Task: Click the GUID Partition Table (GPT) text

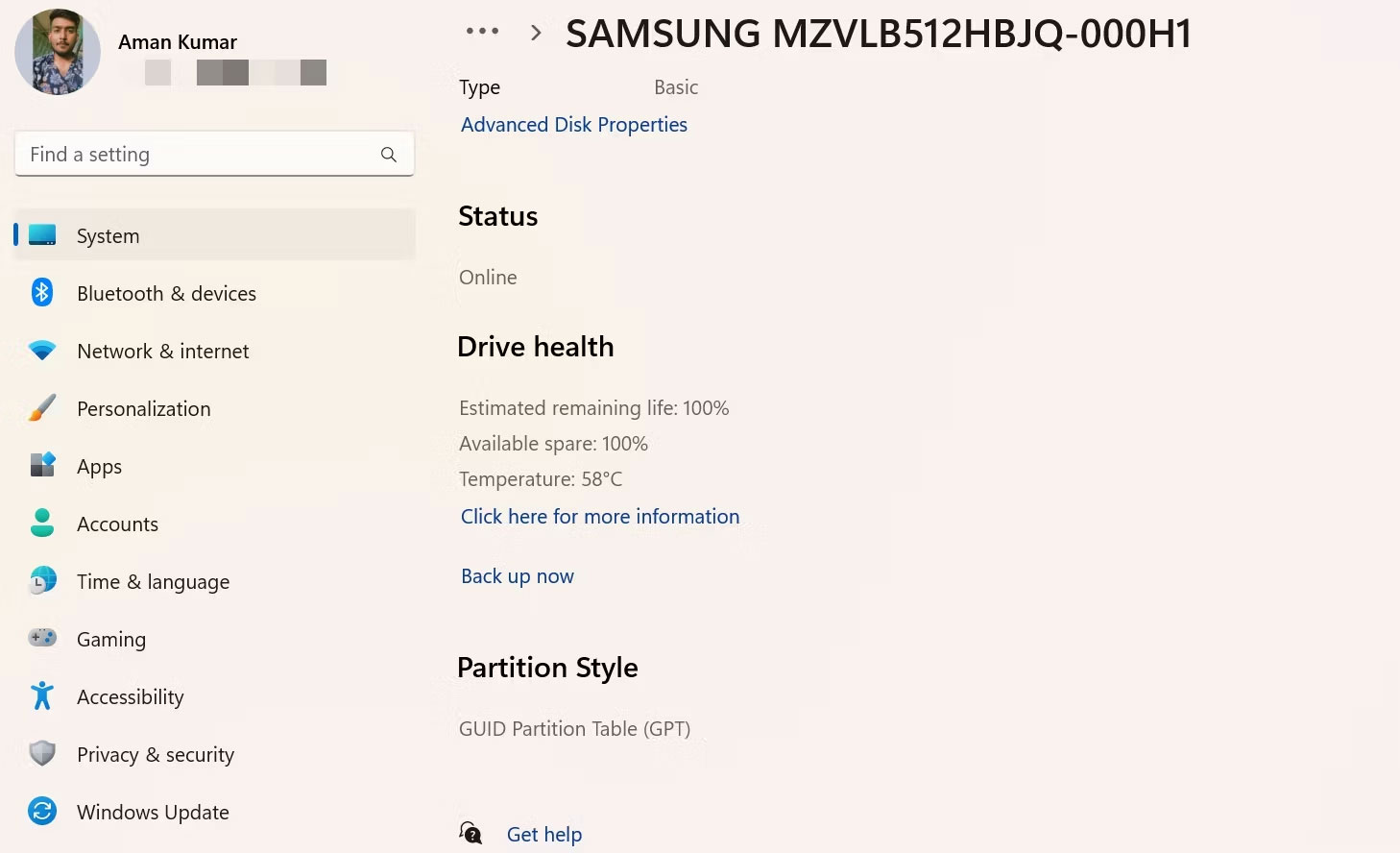Action: (575, 729)
